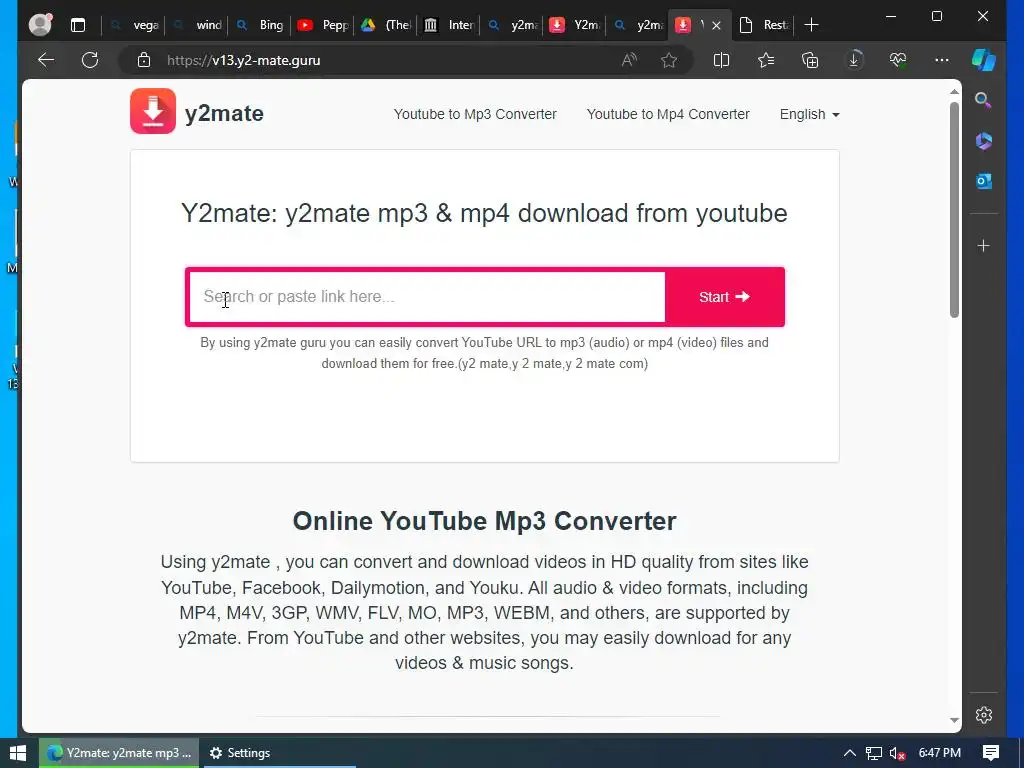This screenshot has width=1024, height=768.
Task: Open the Favorites list icon
Action: click(766, 60)
